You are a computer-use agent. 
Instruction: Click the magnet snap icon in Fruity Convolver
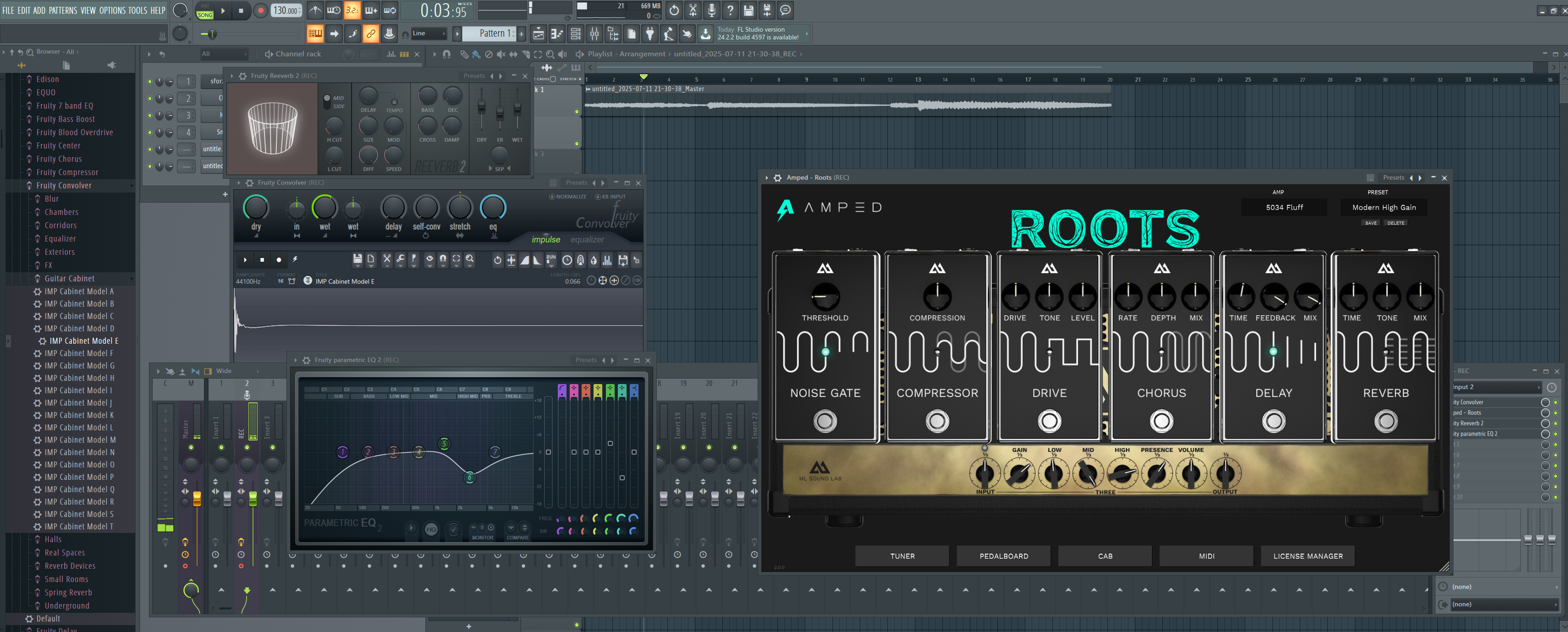pos(442,259)
